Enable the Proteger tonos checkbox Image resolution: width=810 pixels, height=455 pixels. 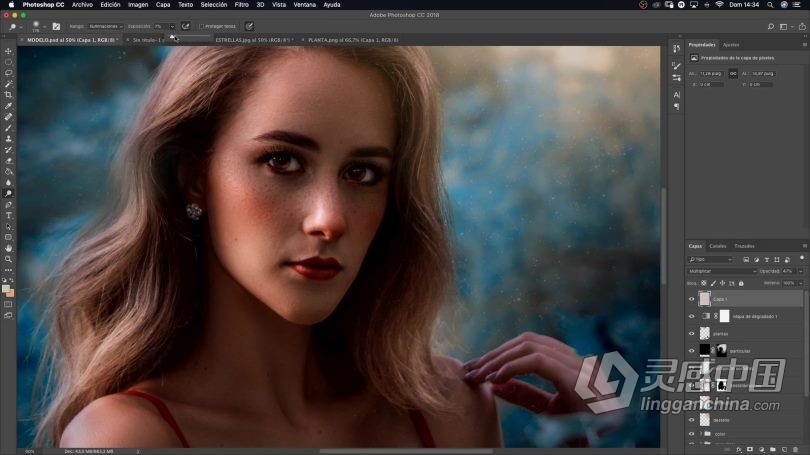pyautogui.click(x=201, y=26)
